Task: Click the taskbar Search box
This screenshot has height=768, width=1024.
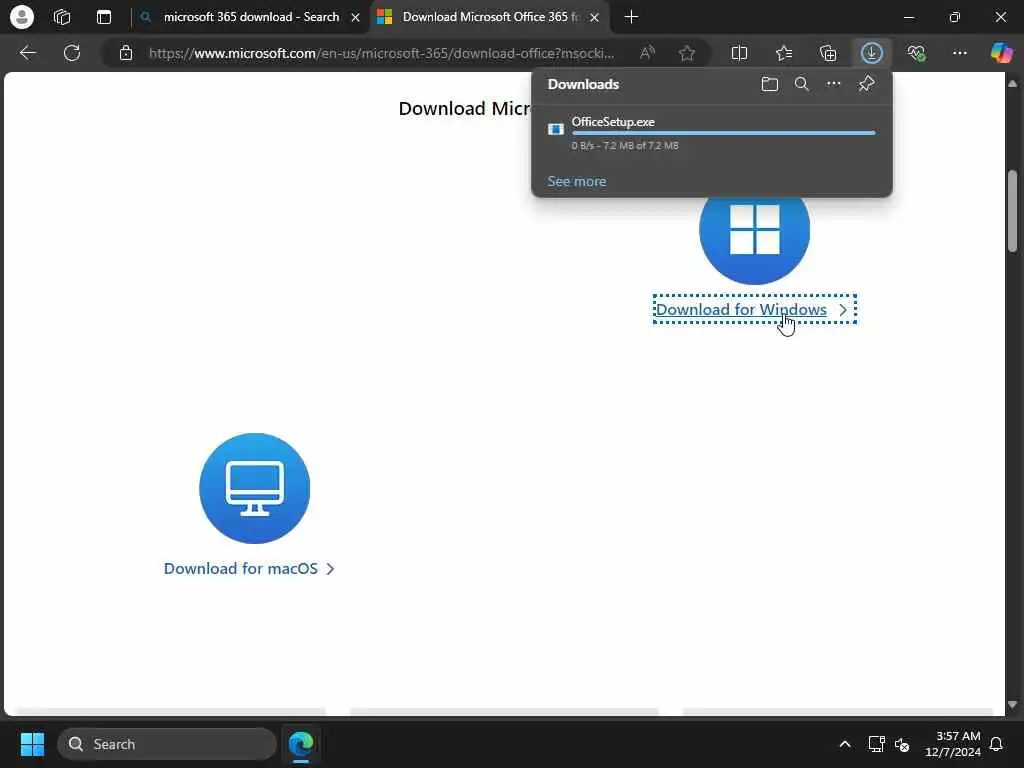Action: pos(167,744)
